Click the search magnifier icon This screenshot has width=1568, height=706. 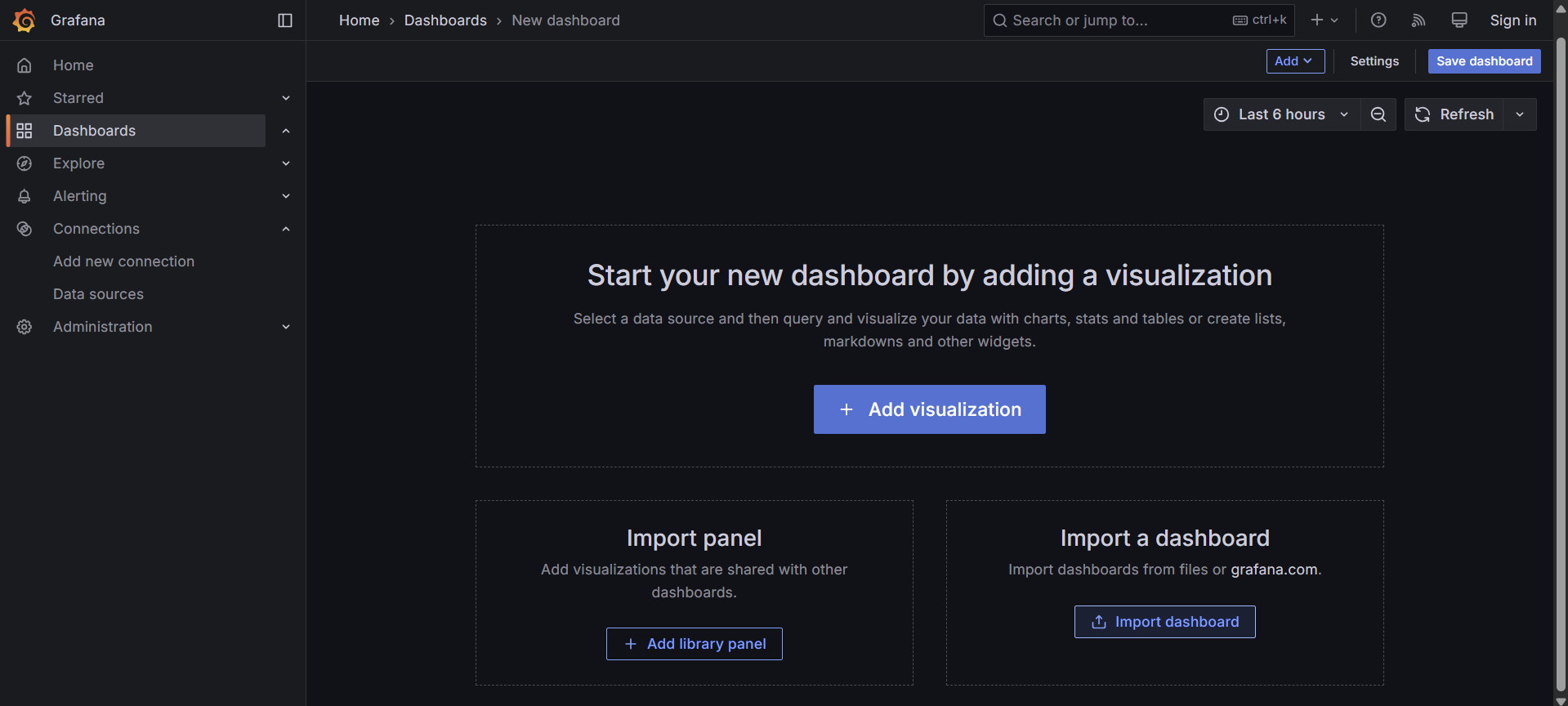[999, 20]
